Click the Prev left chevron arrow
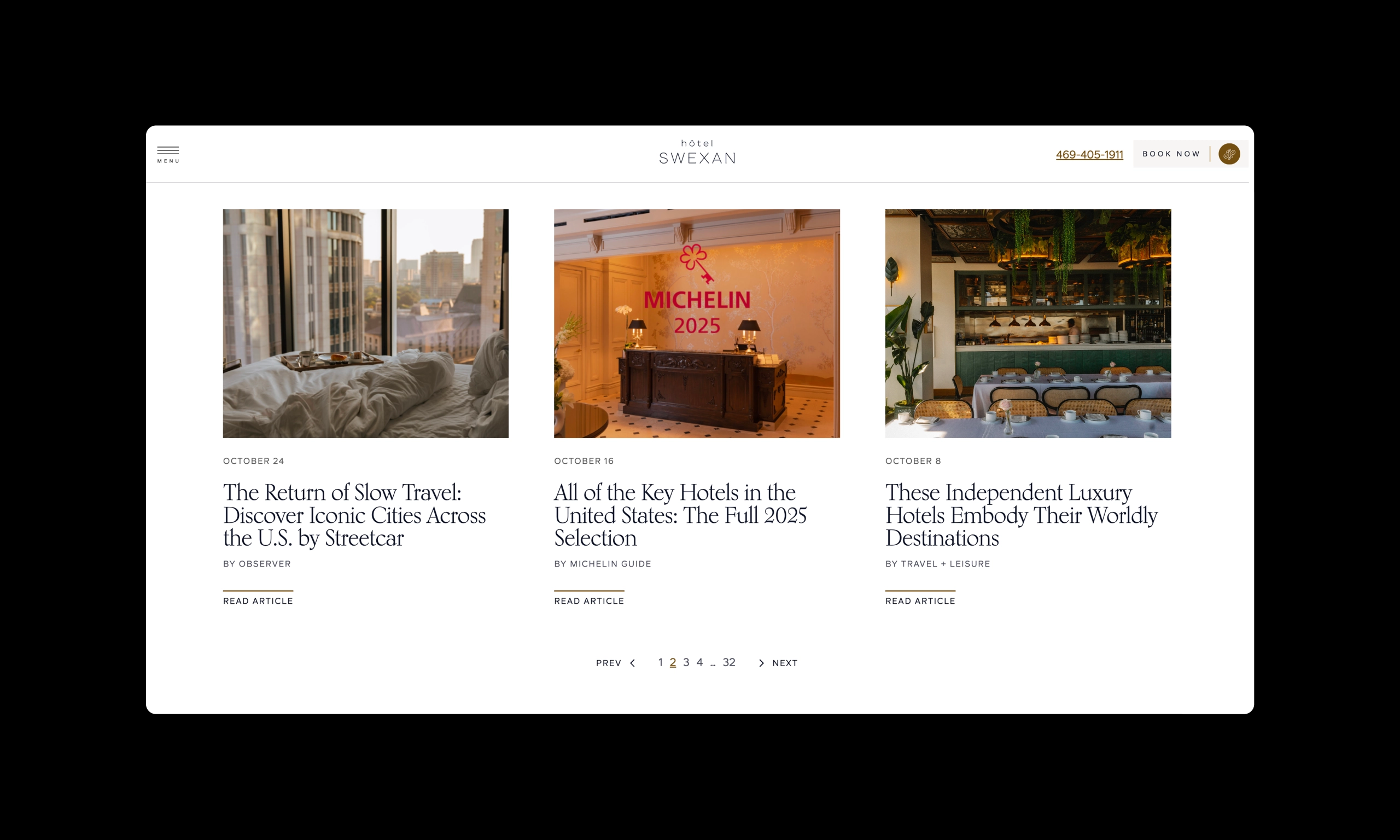 [632, 663]
